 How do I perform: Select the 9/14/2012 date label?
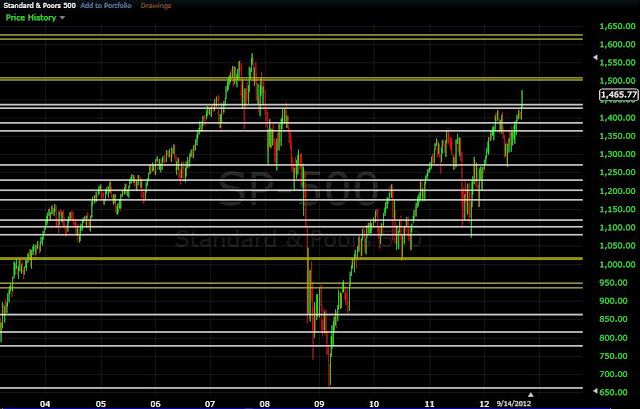(513, 404)
